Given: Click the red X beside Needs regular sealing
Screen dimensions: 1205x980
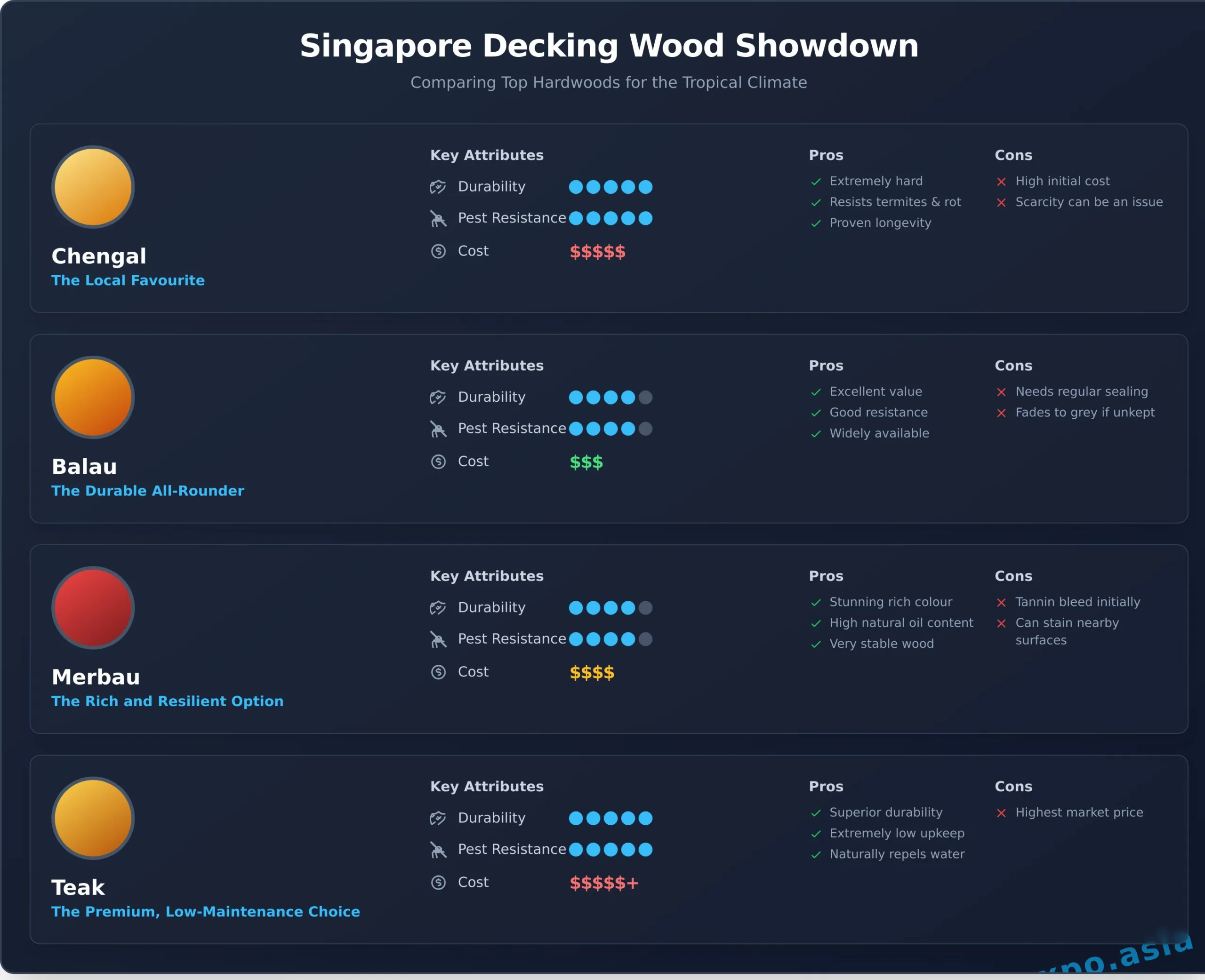Looking at the screenshot, I should coord(1001,392).
